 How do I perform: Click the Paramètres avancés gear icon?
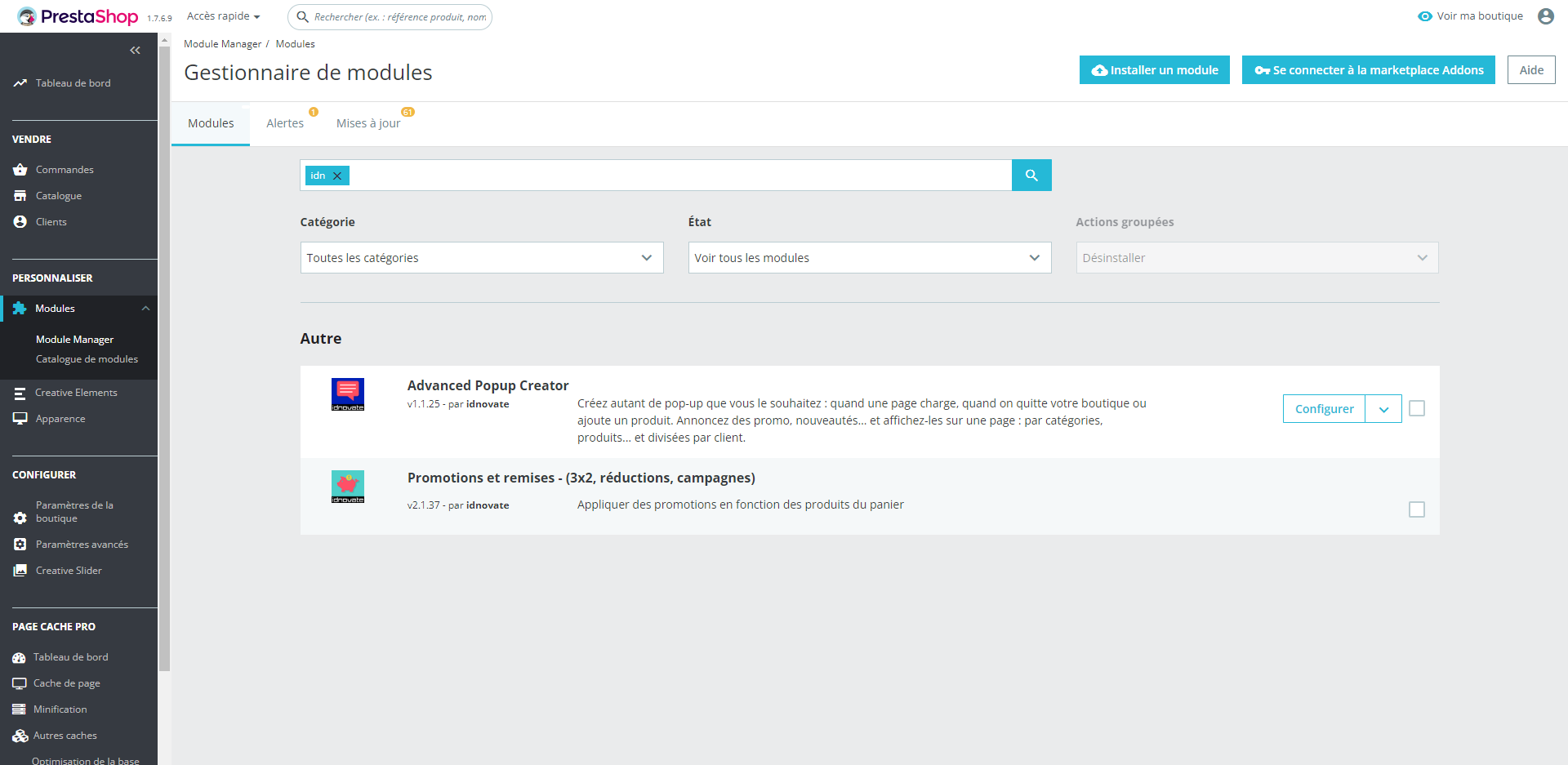(x=20, y=545)
